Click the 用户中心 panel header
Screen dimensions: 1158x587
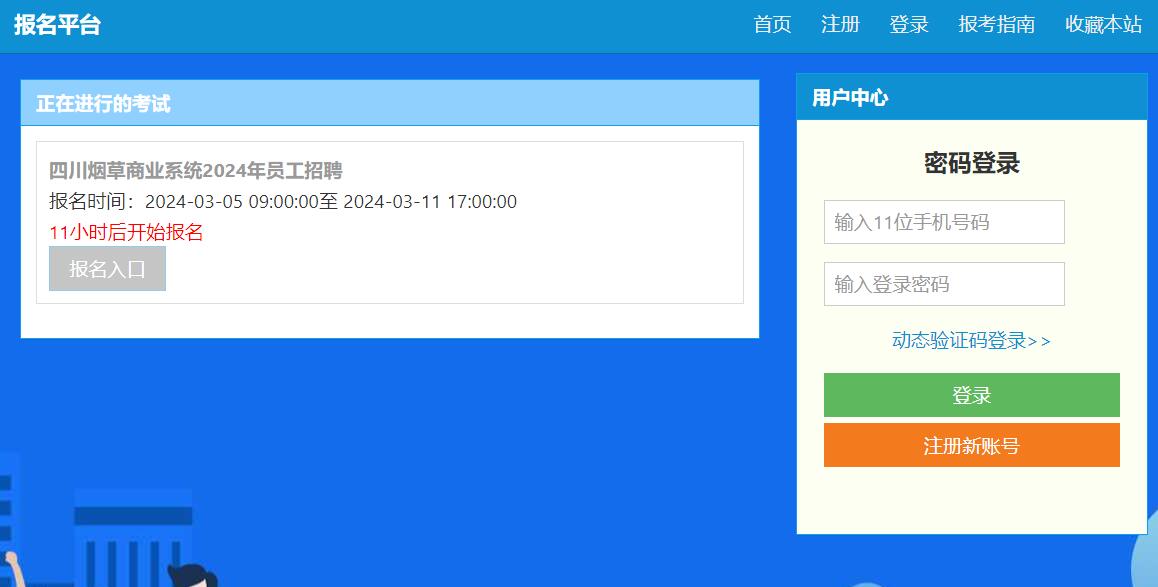click(971, 97)
